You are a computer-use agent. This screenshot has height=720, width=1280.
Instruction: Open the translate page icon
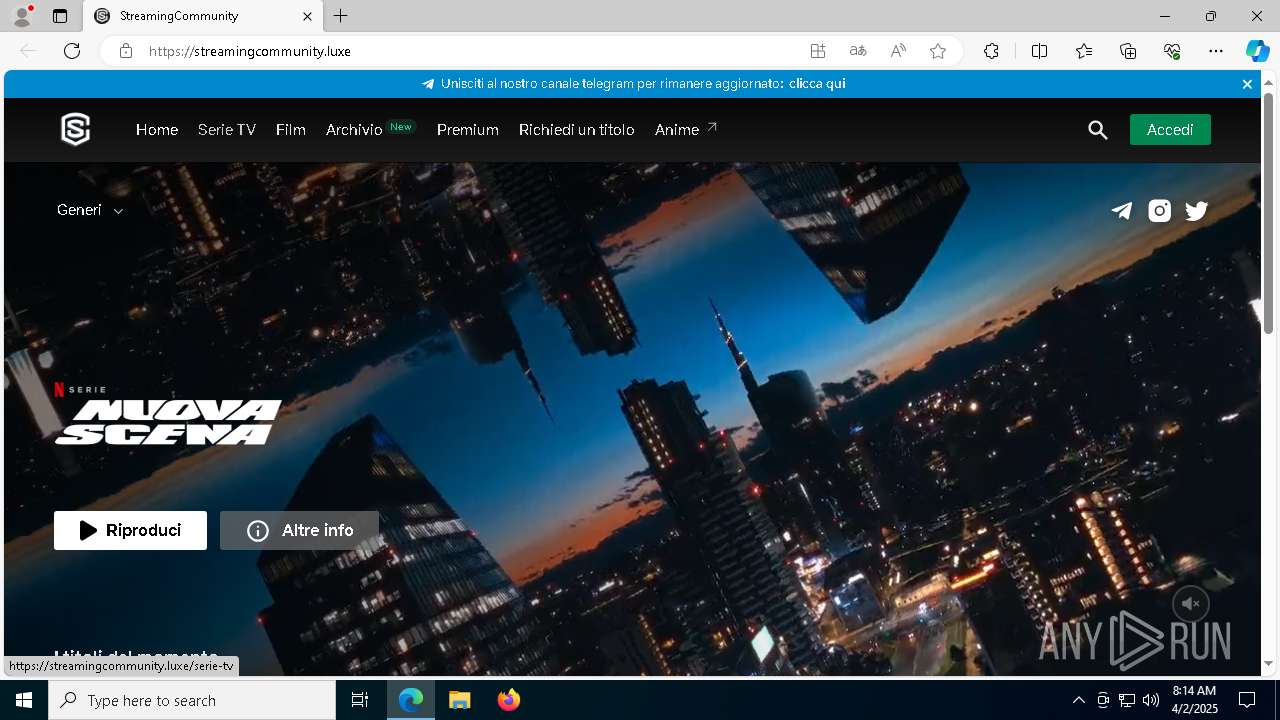(x=858, y=51)
